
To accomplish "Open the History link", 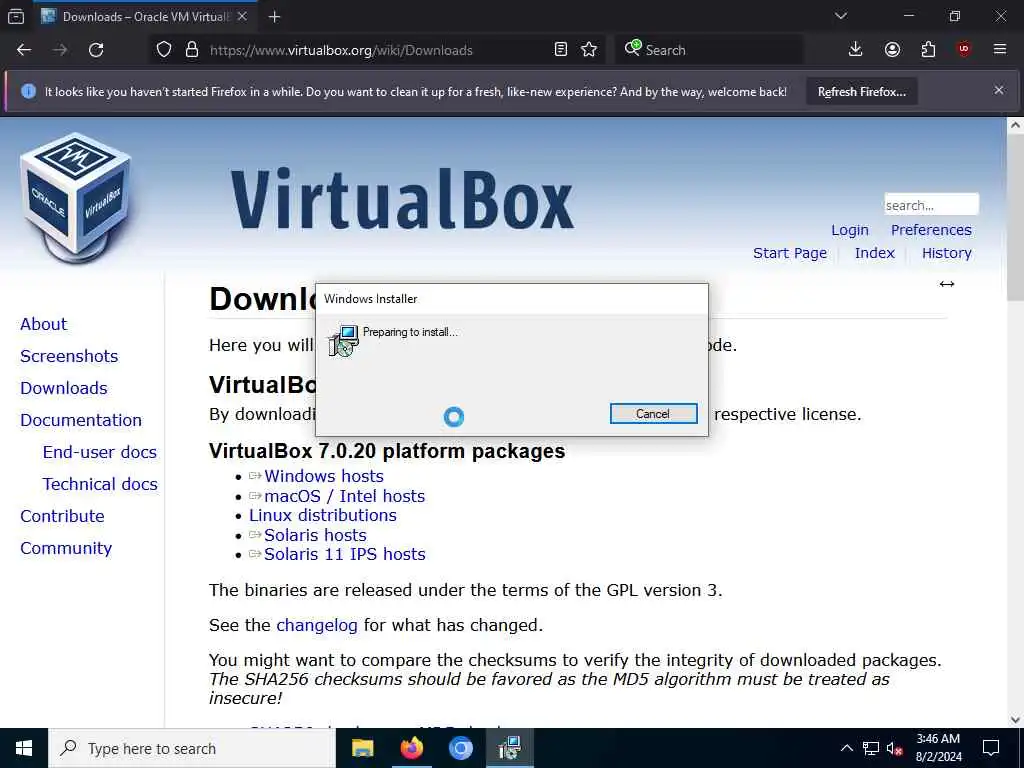I will click(947, 253).
